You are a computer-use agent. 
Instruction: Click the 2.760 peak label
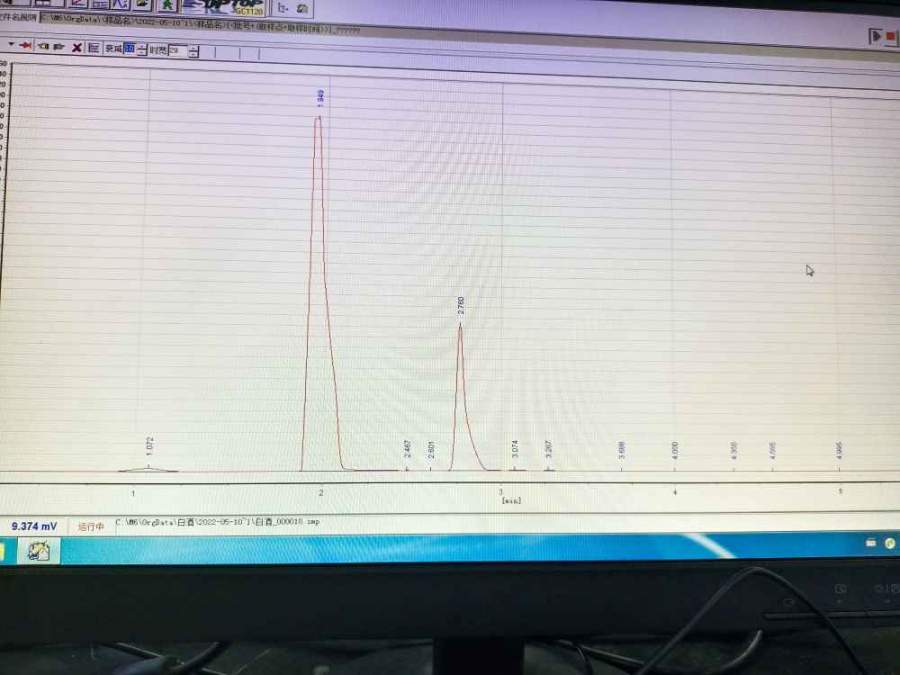[x=460, y=305]
